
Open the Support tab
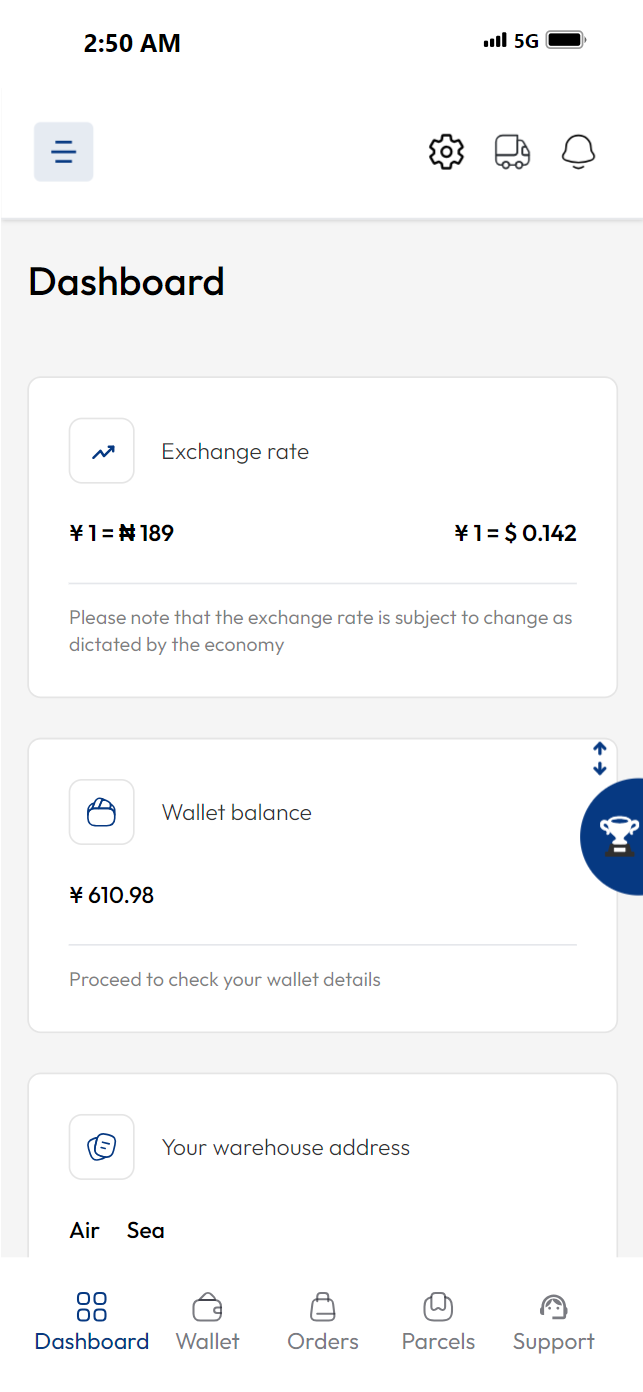(x=553, y=1322)
